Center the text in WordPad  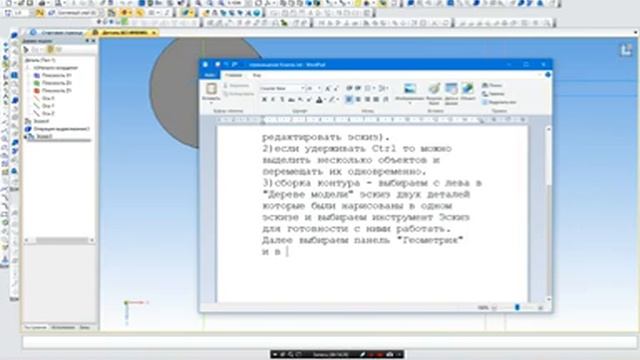click(358, 99)
